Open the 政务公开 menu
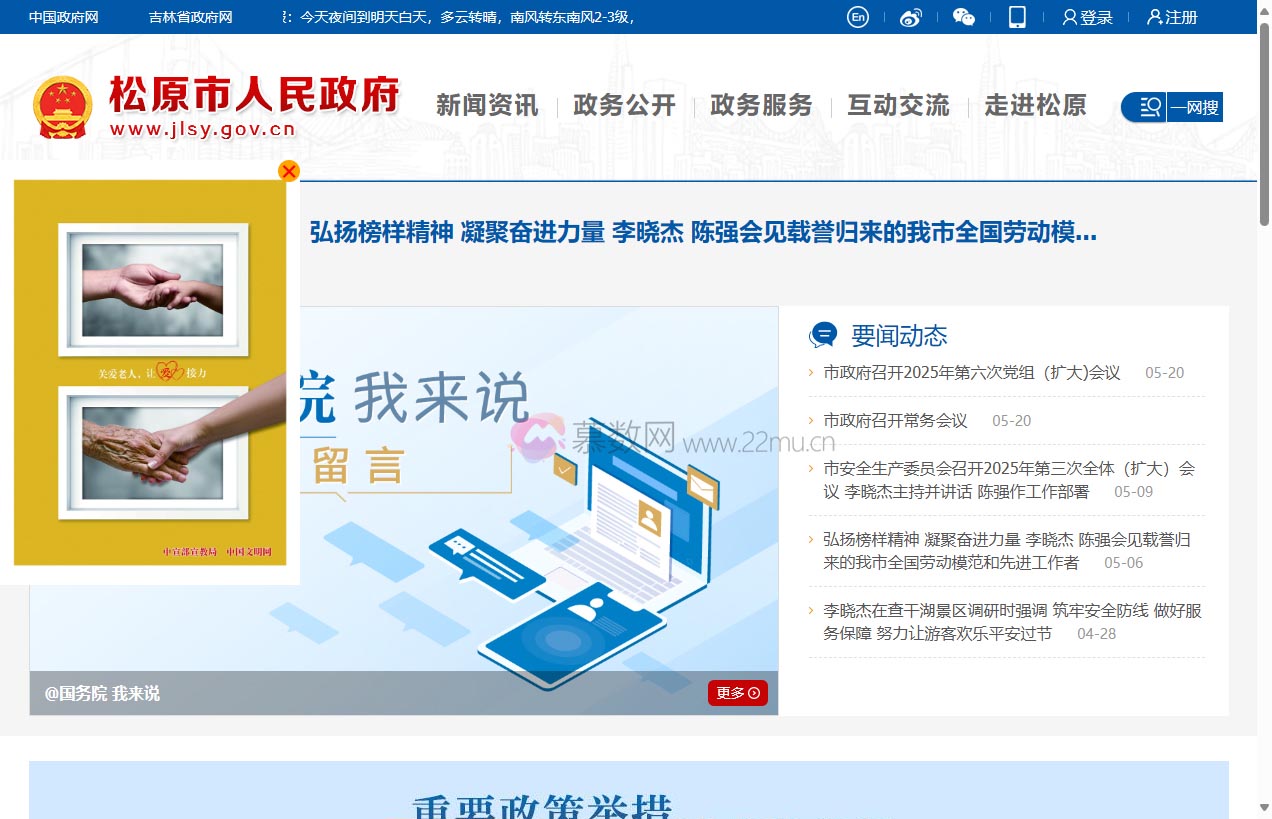Viewport: 1272px width, 819px height. point(624,106)
